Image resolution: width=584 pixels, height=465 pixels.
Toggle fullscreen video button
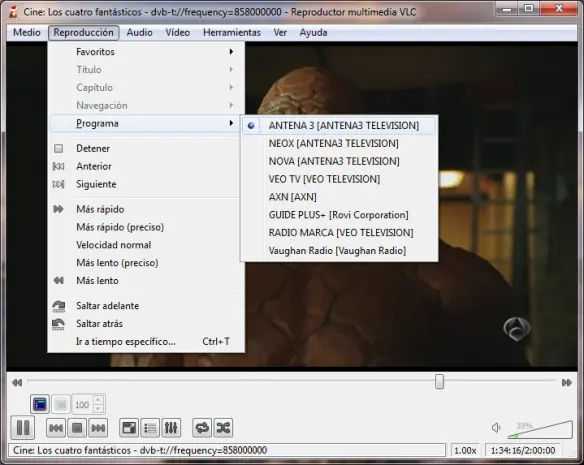[x=129, y=428]
